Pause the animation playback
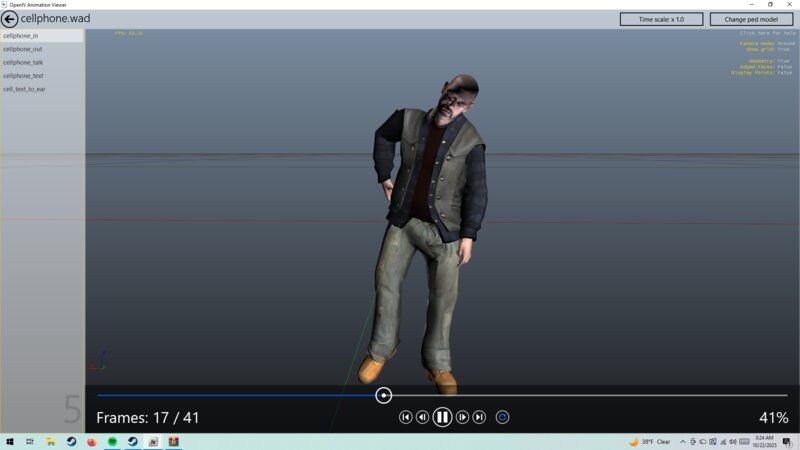The image size is (800, 450). click(442, 417)
